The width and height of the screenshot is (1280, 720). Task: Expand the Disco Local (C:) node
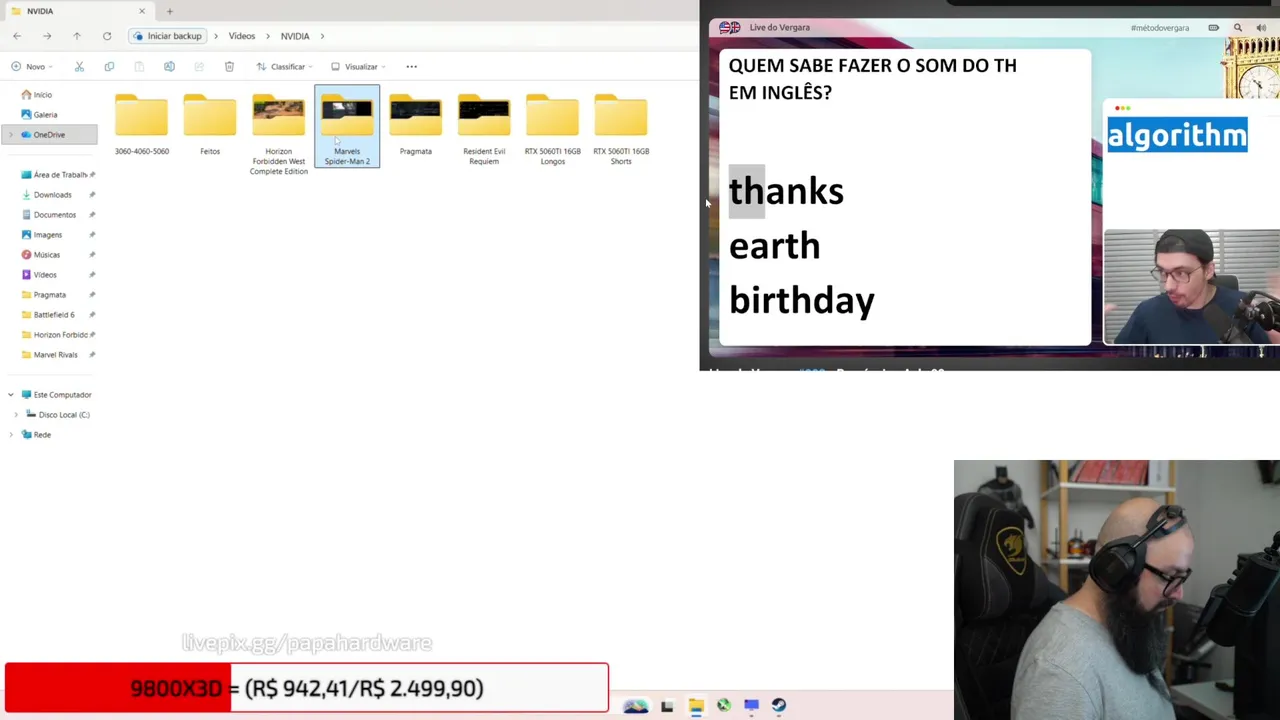[16, 415]
